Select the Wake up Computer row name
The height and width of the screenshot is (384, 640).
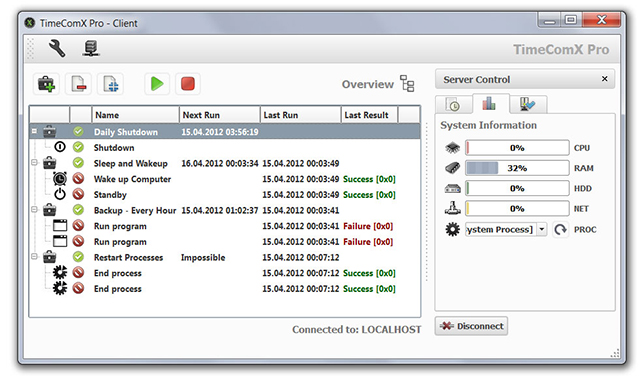click(132, 179)
